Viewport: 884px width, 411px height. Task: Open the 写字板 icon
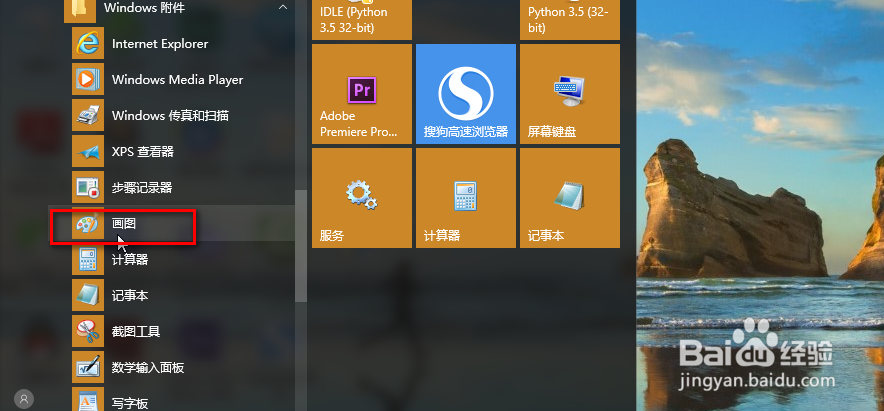pyautogui.click(x=88, y=399)
